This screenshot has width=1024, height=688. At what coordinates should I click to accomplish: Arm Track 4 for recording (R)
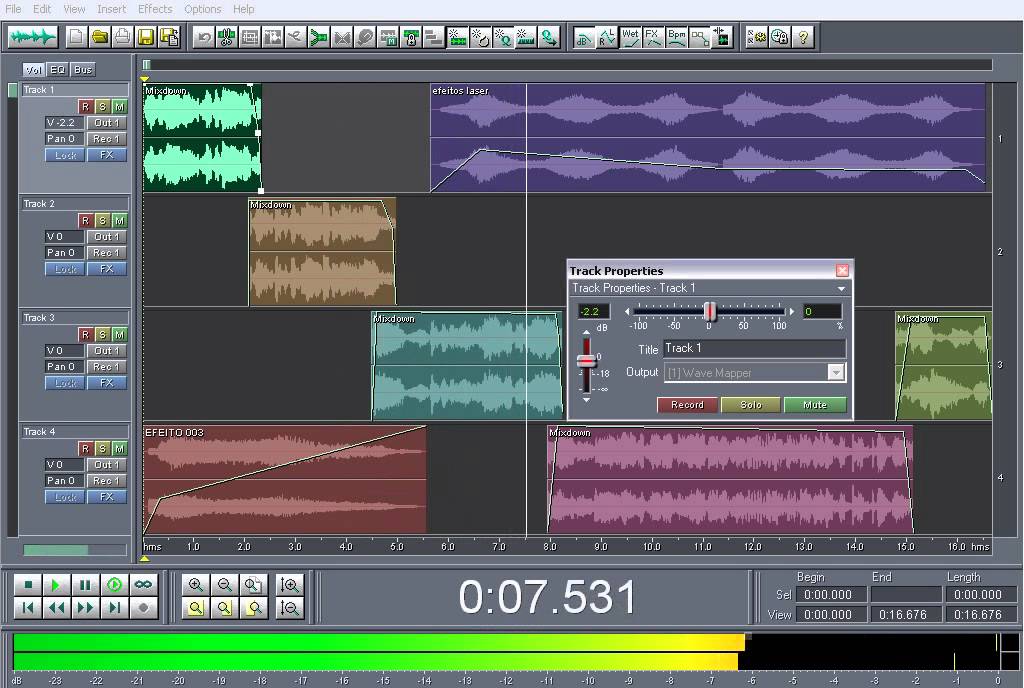tap(85, 448)
